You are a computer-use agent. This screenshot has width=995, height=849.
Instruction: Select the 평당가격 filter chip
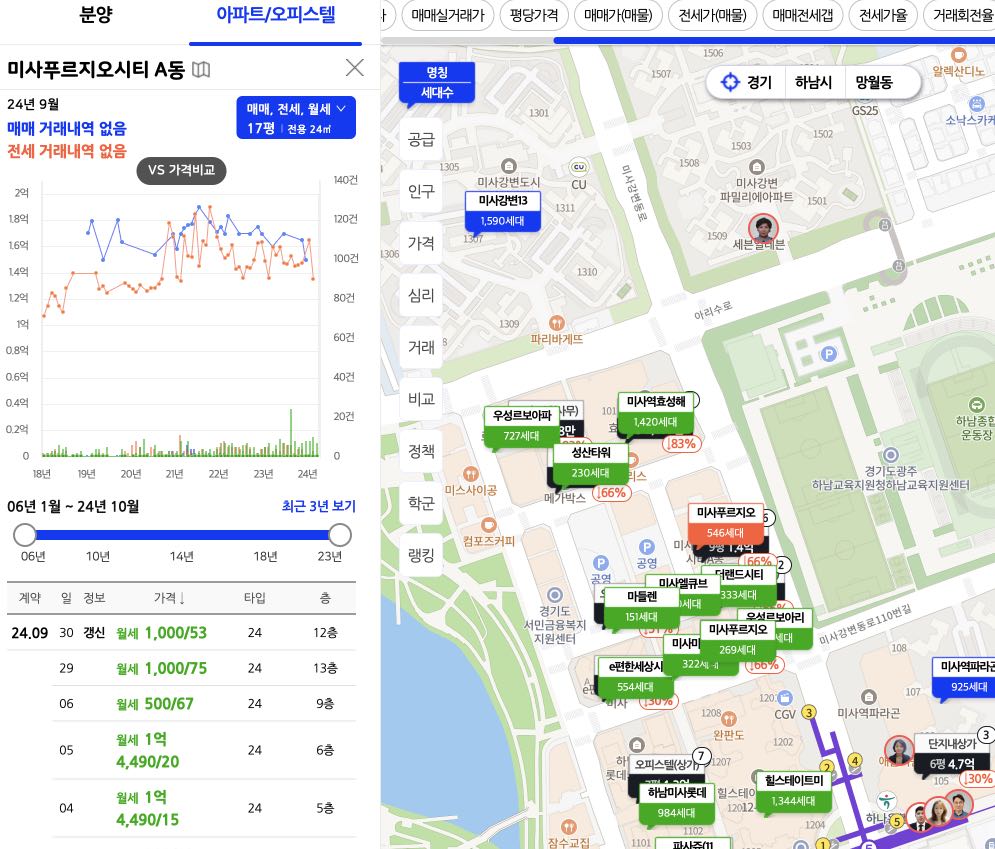[x=534, y=15]
